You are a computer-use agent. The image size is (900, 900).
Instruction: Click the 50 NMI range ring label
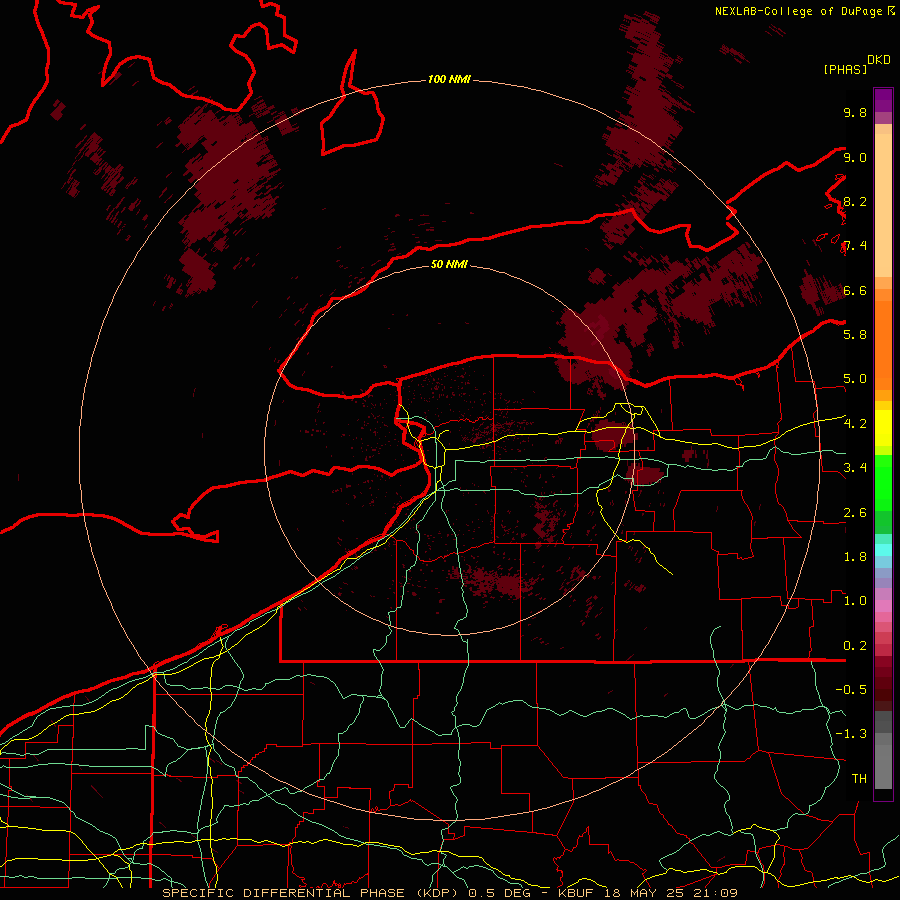pyautogui.click(x=449, y=264)
